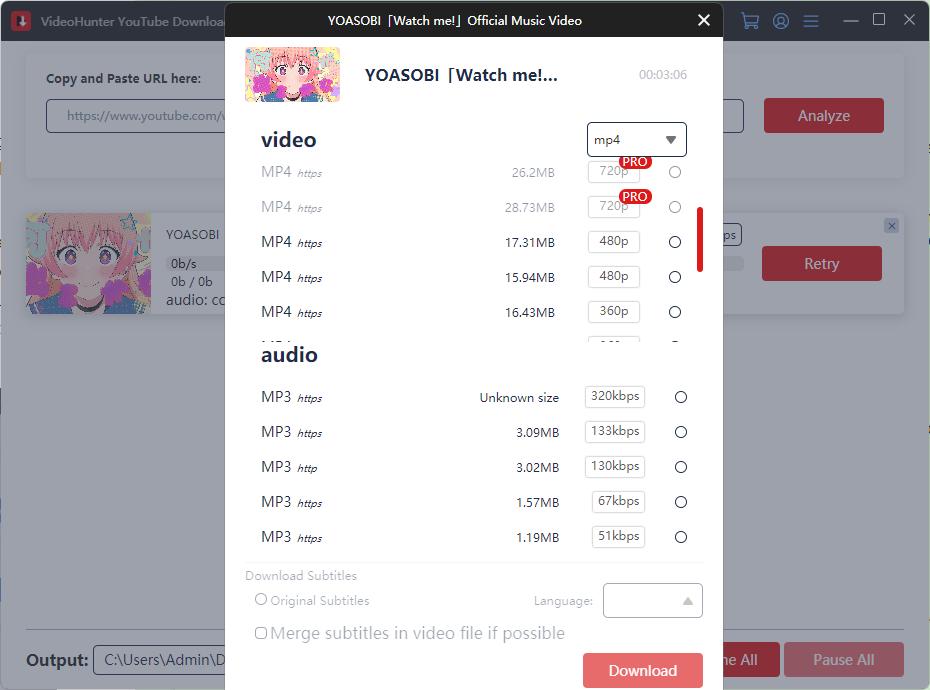Enable Original Subtitles option
This screenshot has height=690, width=930.
click(x=260, y=599)
